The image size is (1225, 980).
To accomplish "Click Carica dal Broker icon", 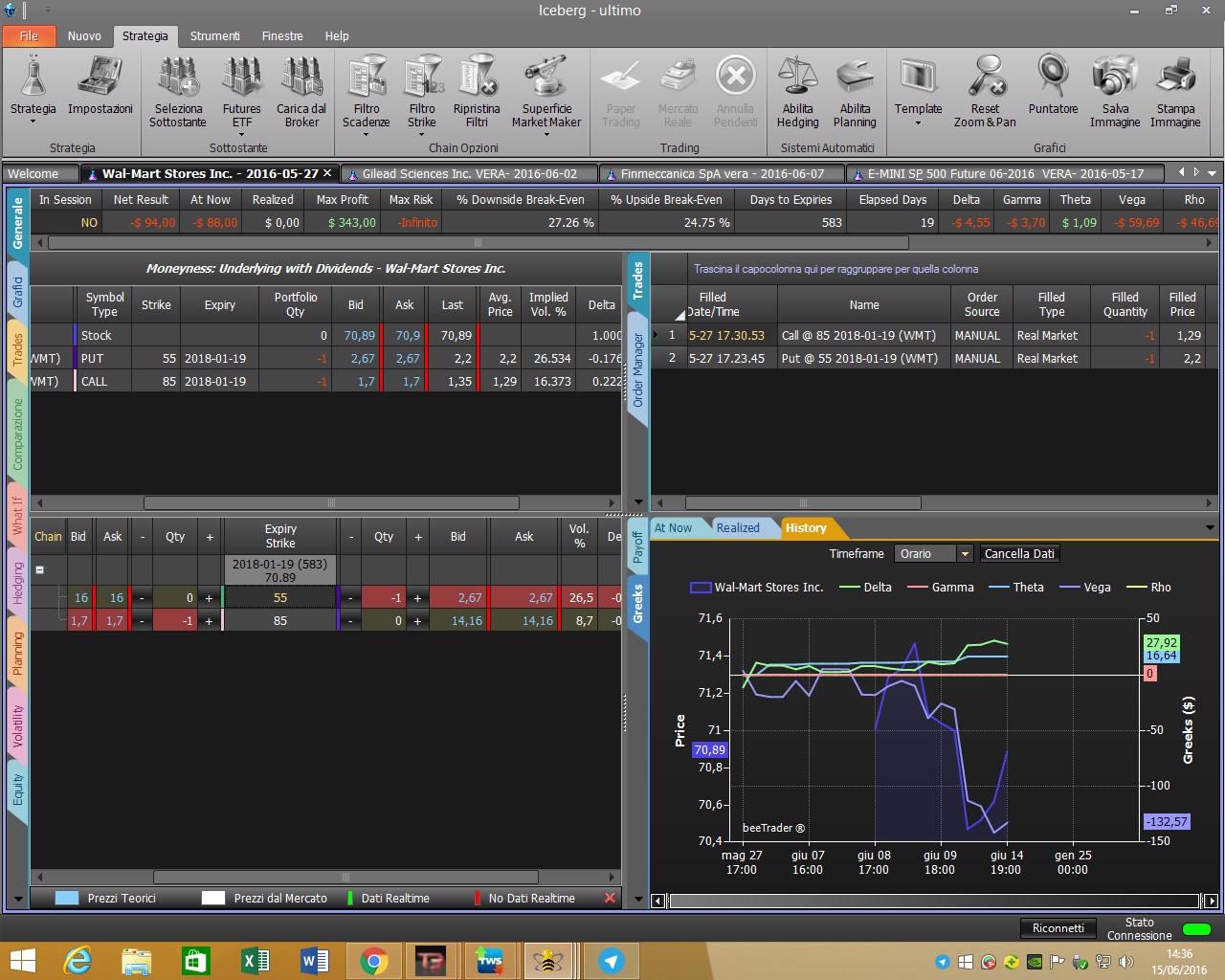I will (x=301, y=77).
